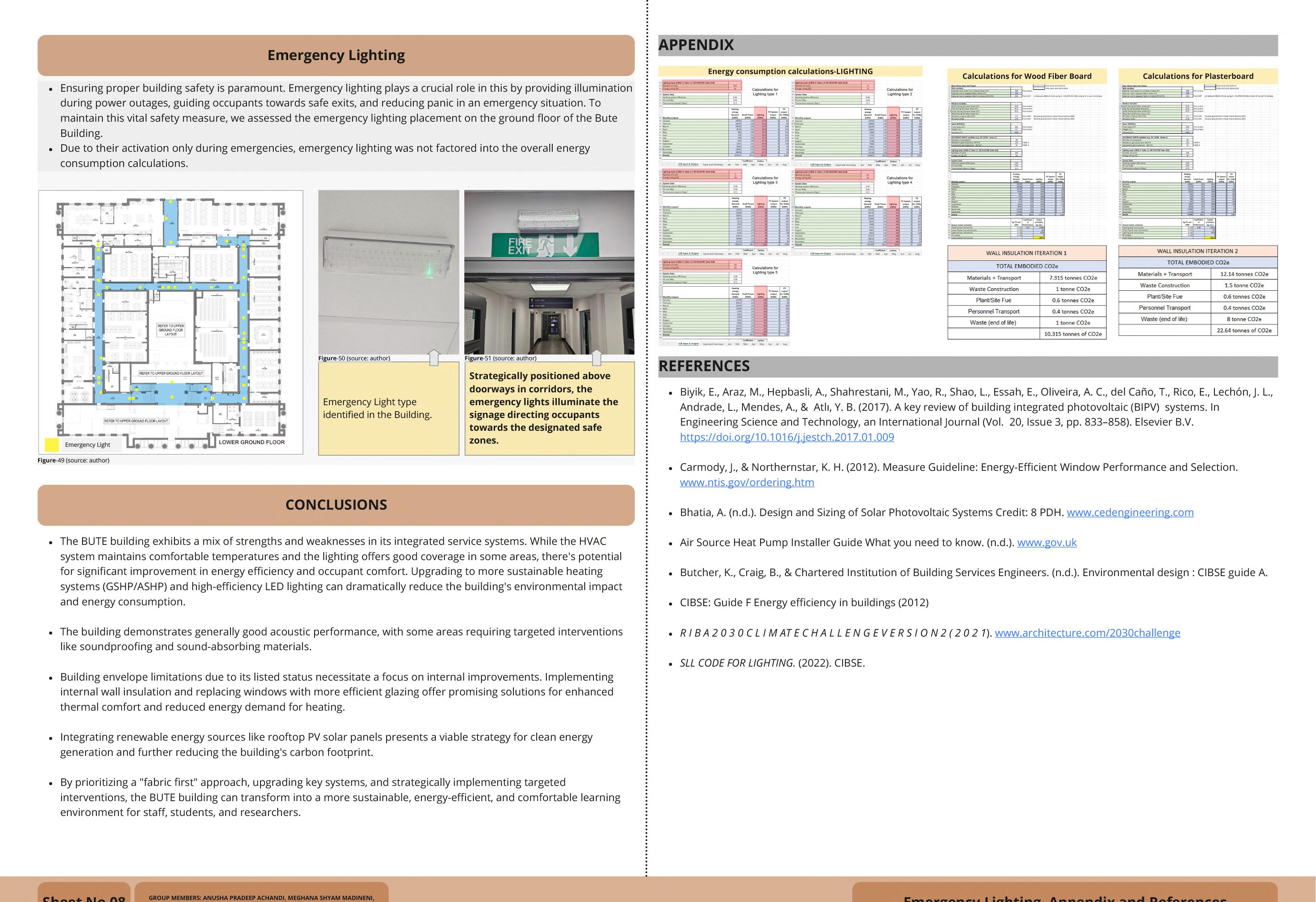Follow the www.gov.uk reference link
The image size is (1316, 902).
point(1047,542)
